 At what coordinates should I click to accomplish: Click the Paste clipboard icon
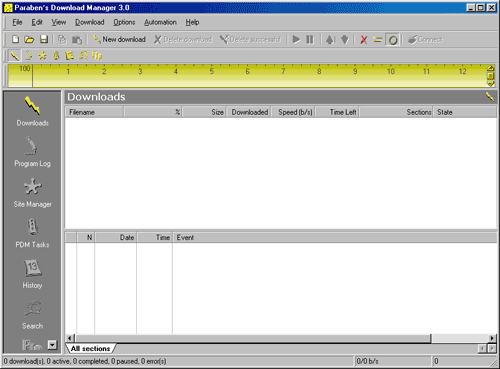(77, 40)
